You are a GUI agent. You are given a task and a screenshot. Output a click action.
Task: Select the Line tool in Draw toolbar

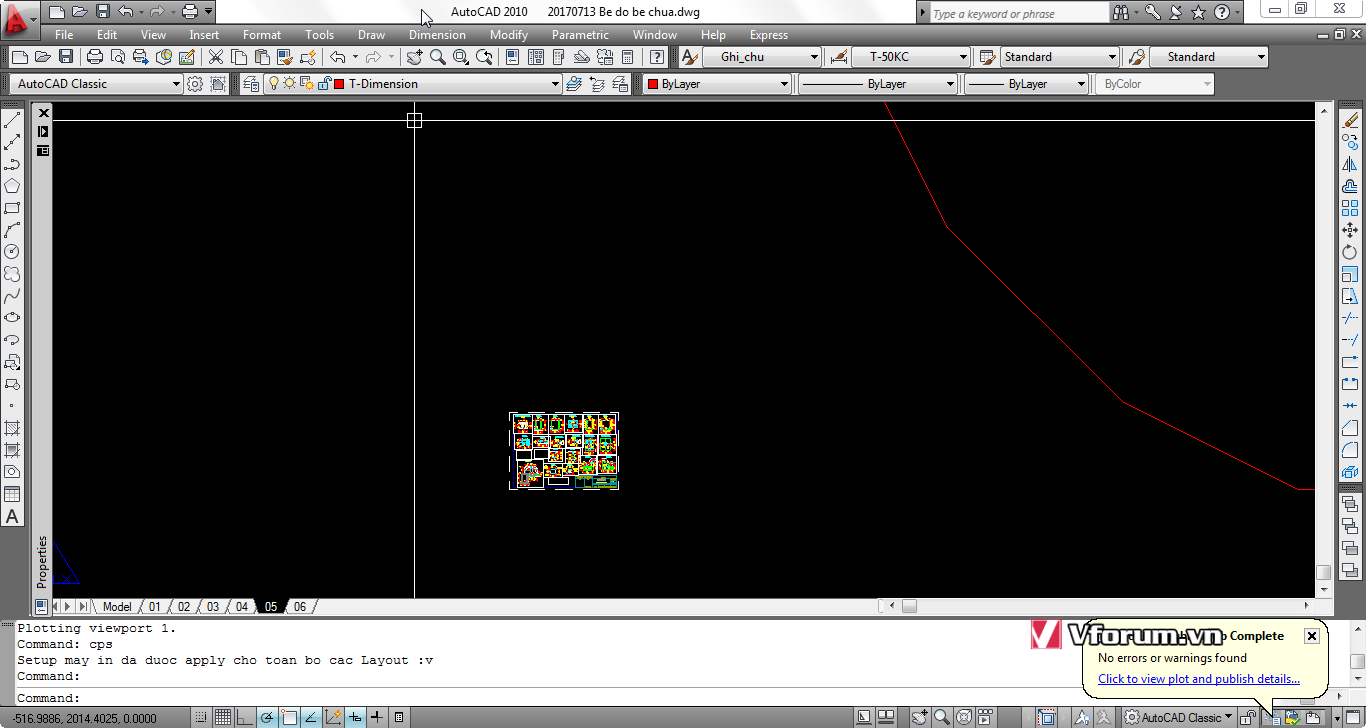click(x=12, y=120)
